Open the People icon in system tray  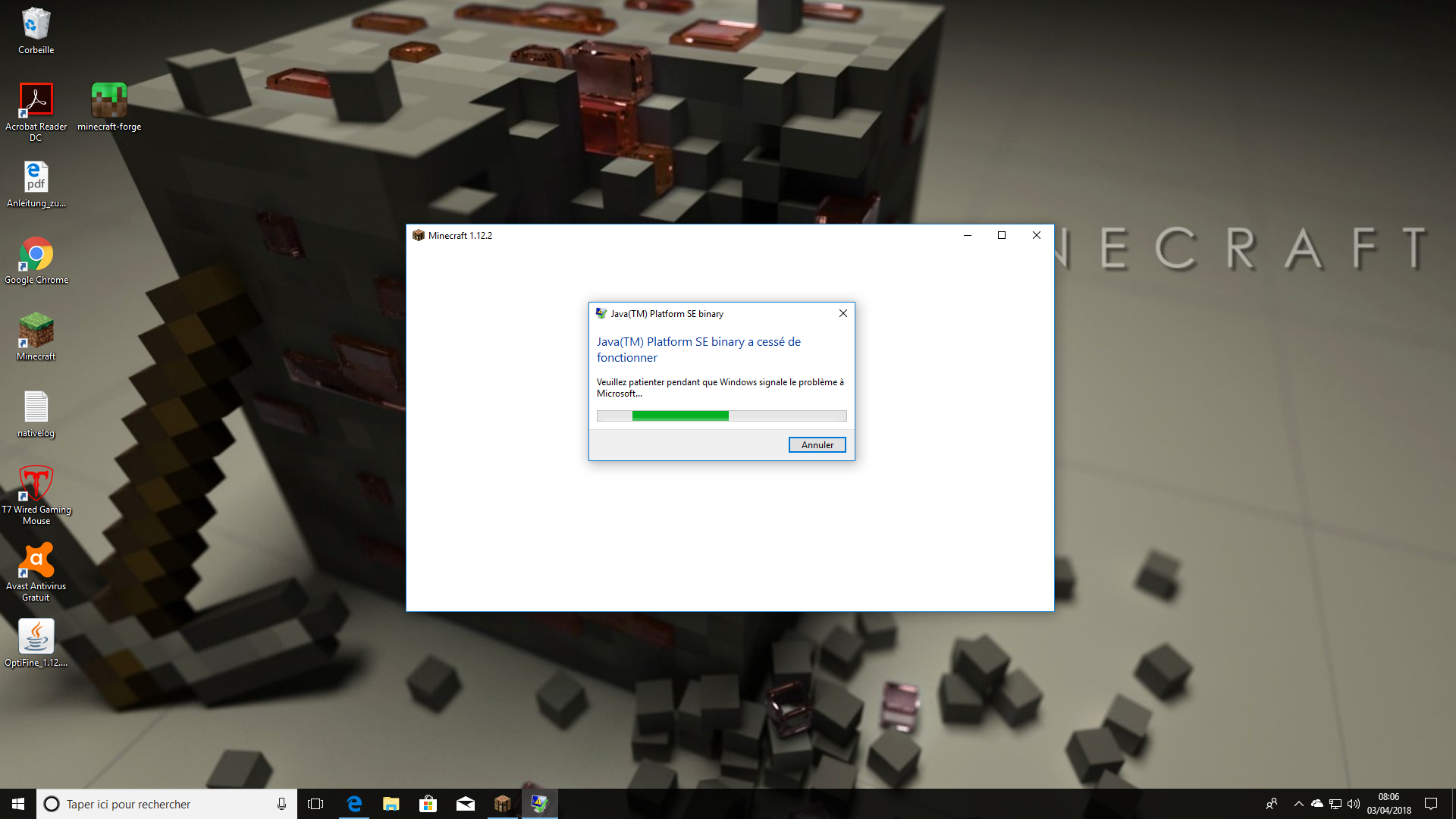pyautogui.click(x=1272, y=804)
